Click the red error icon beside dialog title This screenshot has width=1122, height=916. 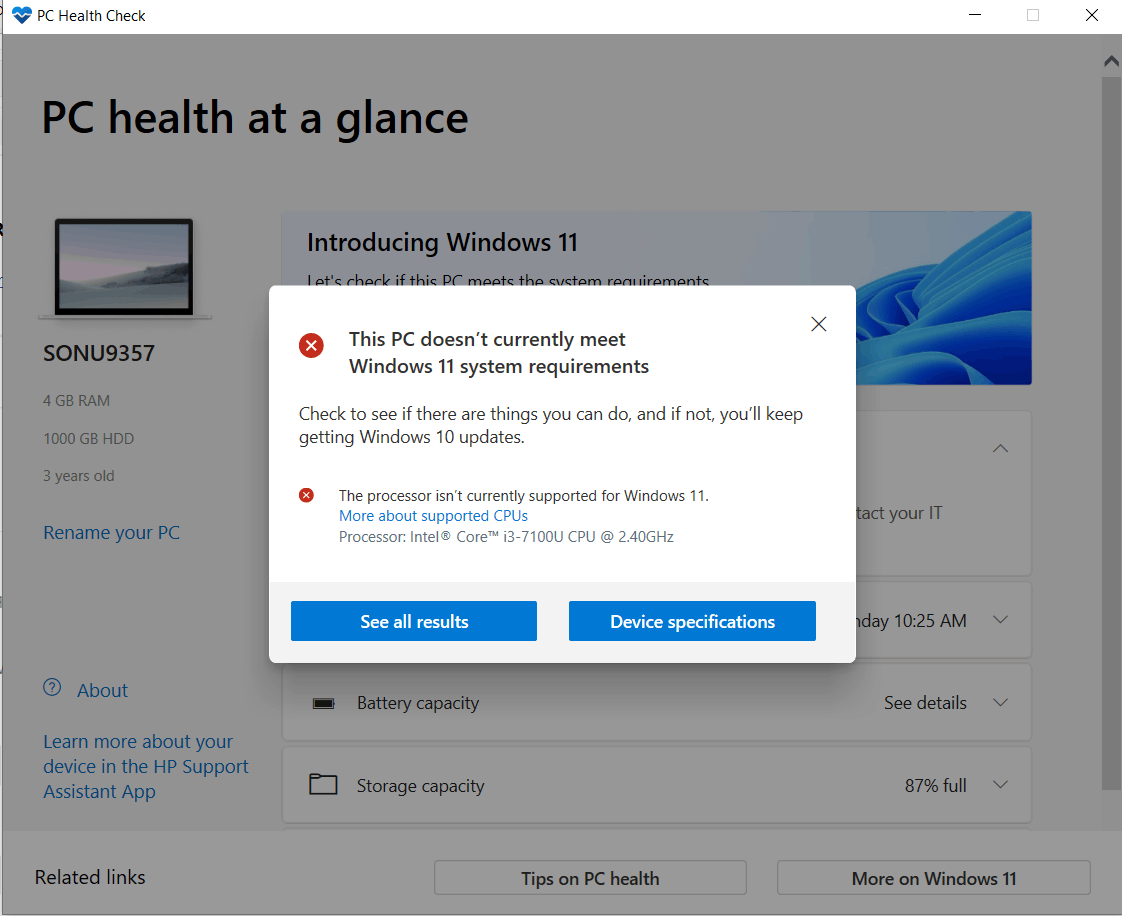tap(311, 346)
